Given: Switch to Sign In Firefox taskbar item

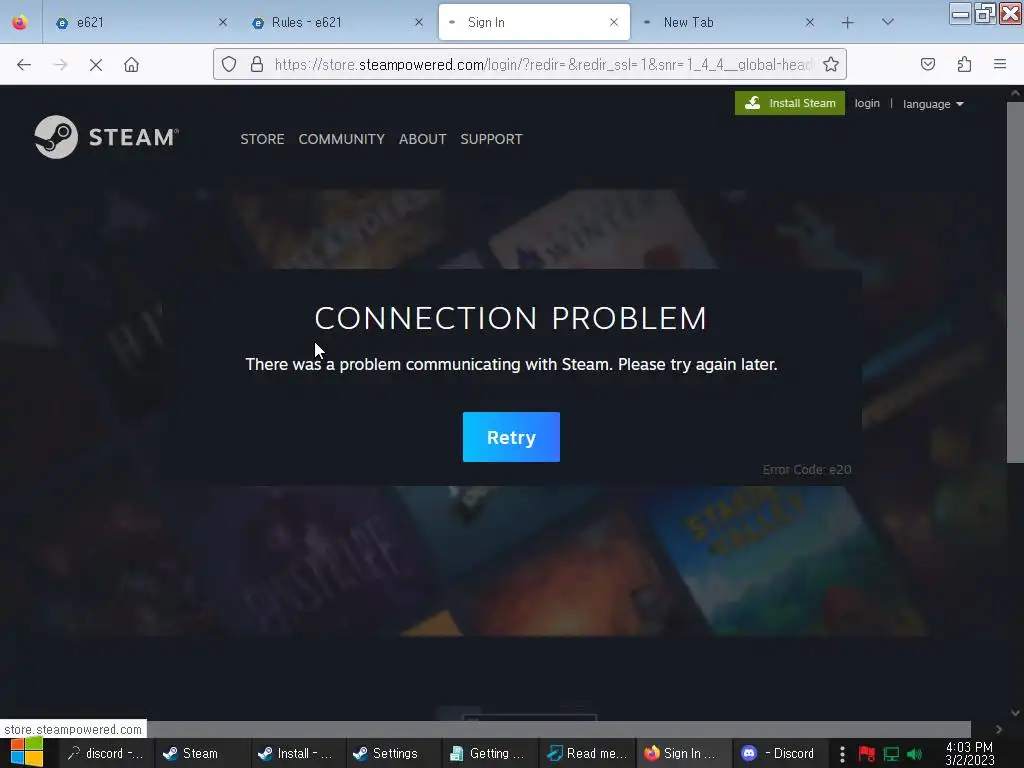Looking at the screenshot, I should [x=682, y=753].
